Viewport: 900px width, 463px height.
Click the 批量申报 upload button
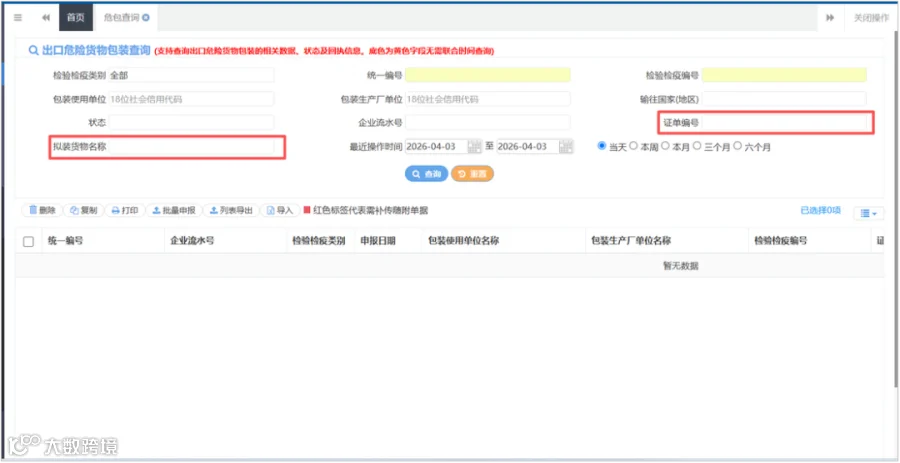(173, 211)
